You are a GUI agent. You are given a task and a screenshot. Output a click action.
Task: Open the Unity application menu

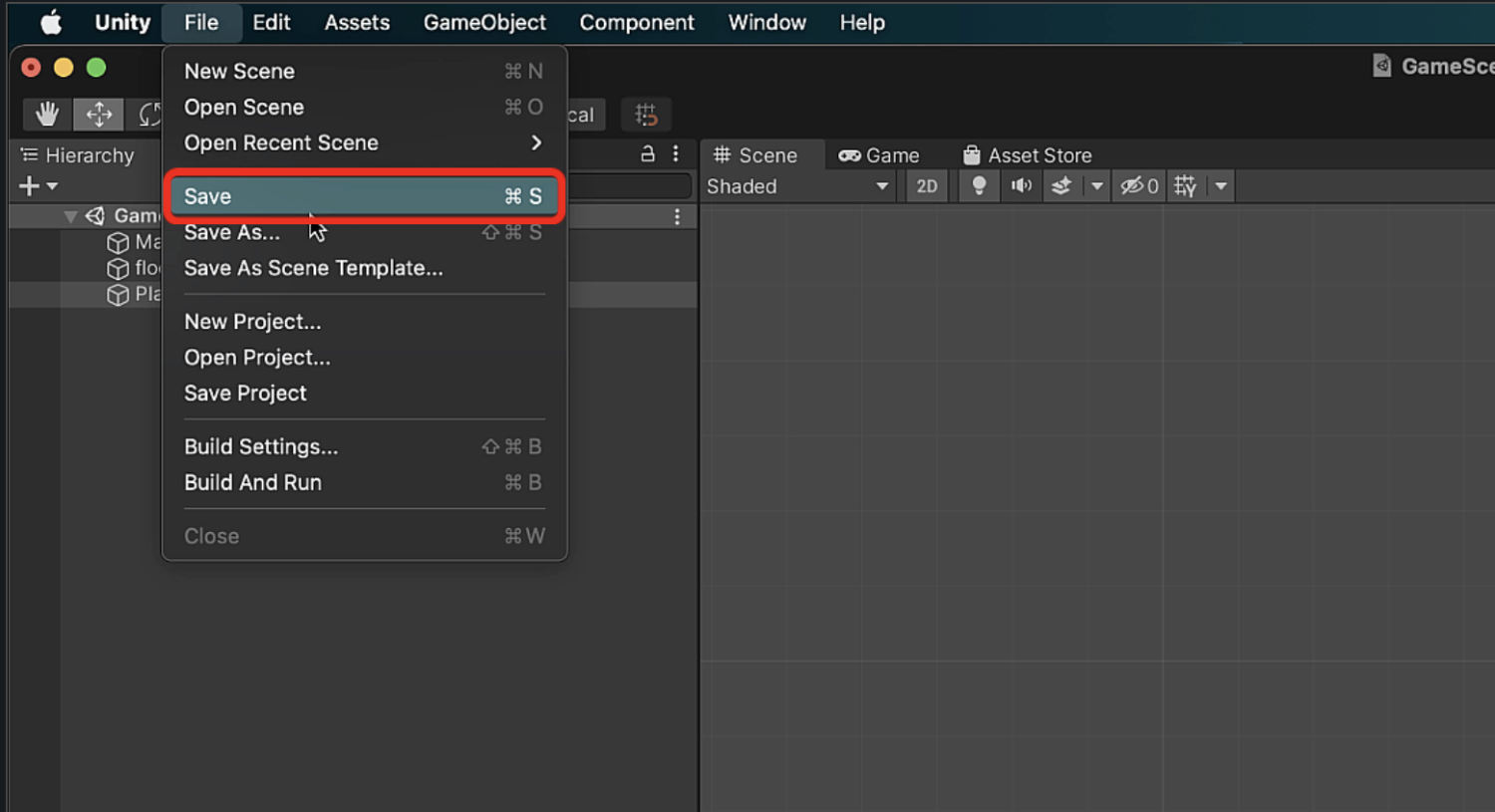tap(123, 22)
